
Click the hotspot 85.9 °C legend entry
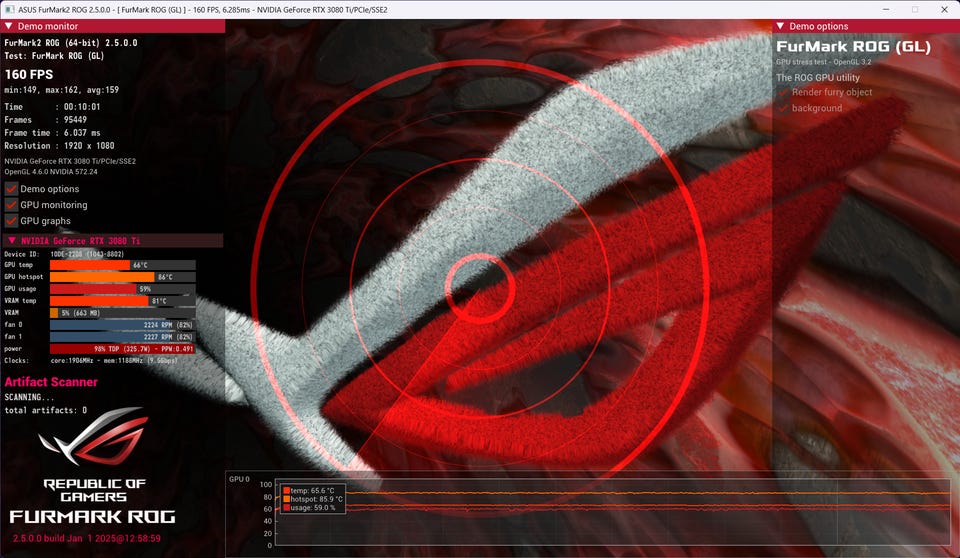tap(313, 499)
